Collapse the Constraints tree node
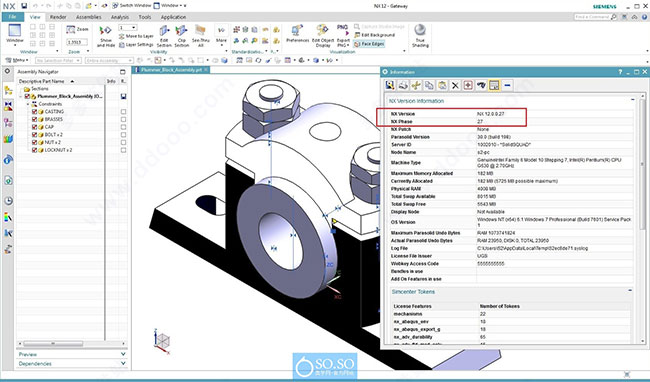Screen dimensions: 650x382 point(28,104)
